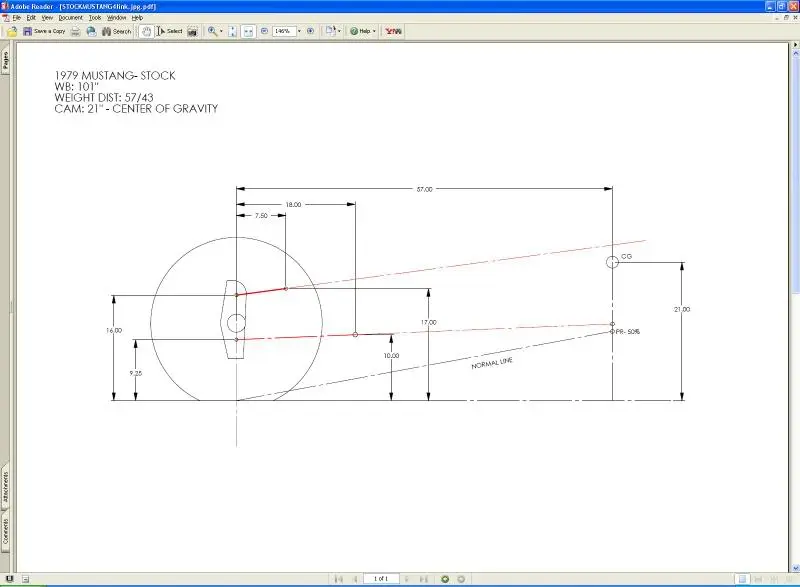The width and height of the screenshot is (800, 587).
Task: Click the page number field 1 of 1
Action: click(x=381, y=579)
